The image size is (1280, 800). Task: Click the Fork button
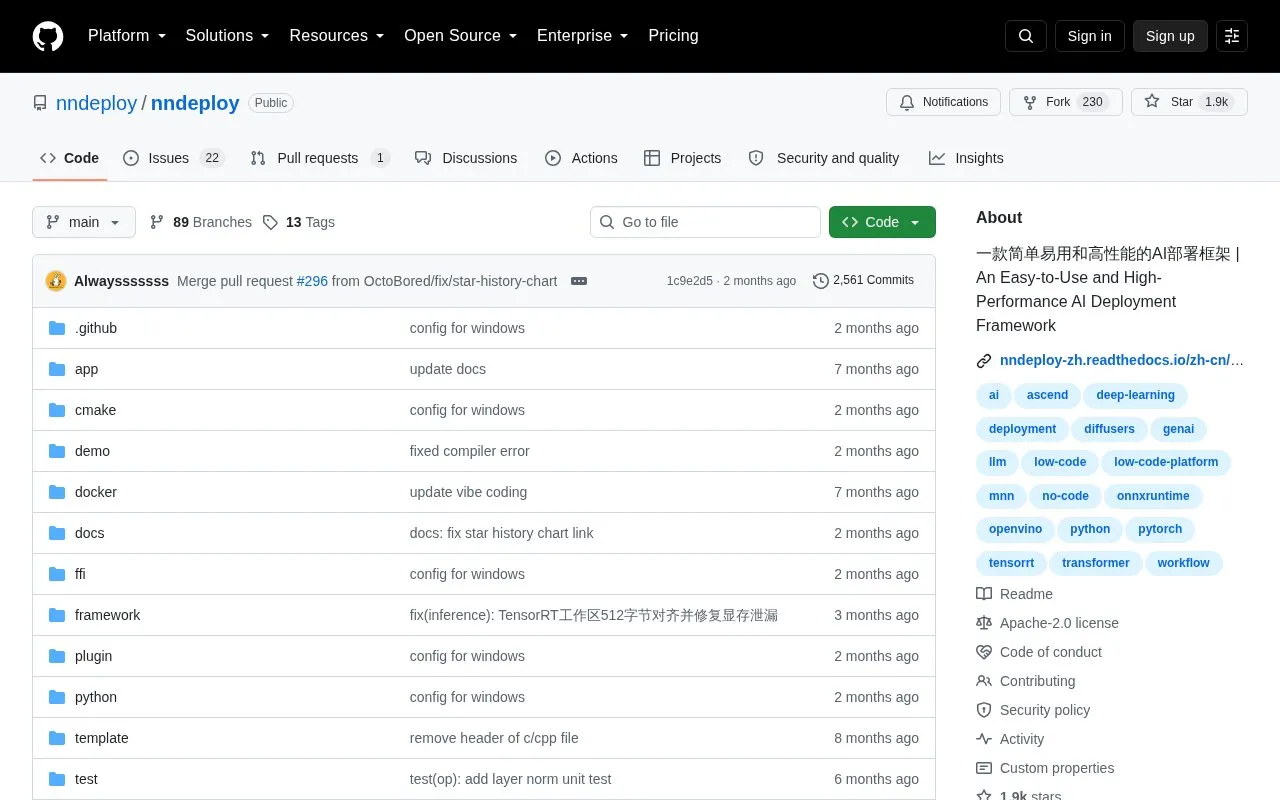[x=1066, y=102]
